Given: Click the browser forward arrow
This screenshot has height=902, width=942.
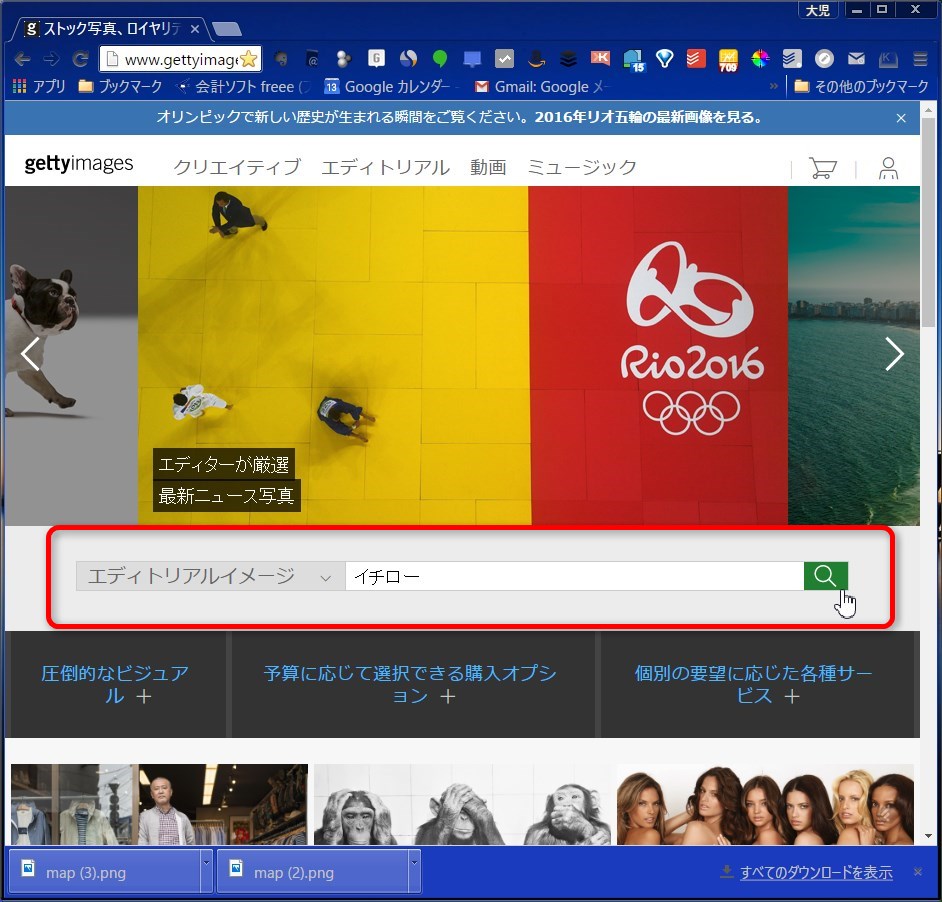Looking at the screenshot, I should click(x=52, y=59).
